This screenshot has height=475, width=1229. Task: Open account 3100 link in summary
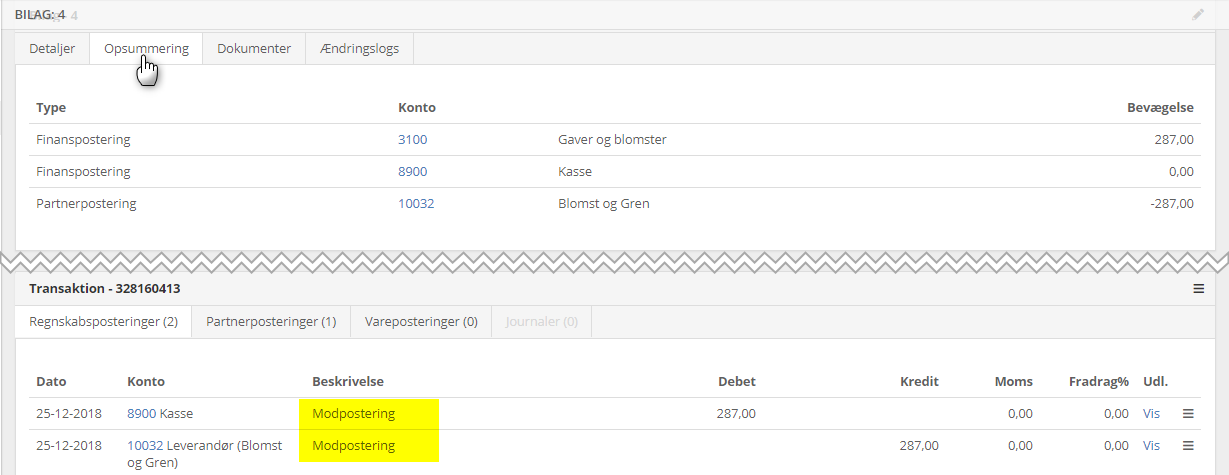coord(412,140)
